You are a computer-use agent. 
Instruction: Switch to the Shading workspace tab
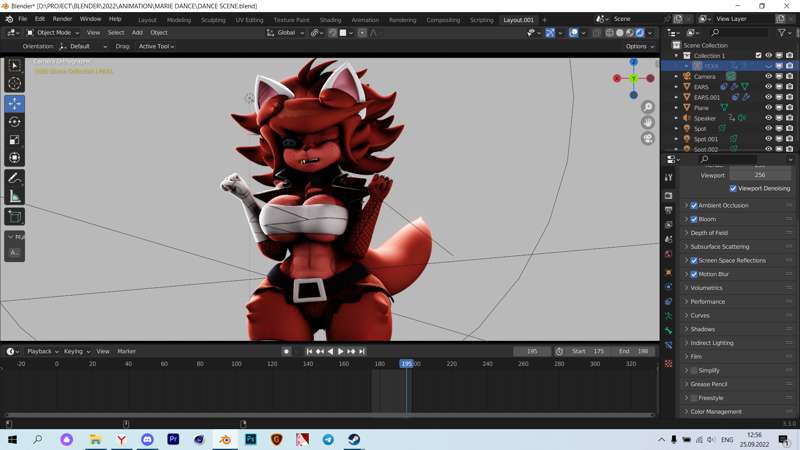pos(331,20)
